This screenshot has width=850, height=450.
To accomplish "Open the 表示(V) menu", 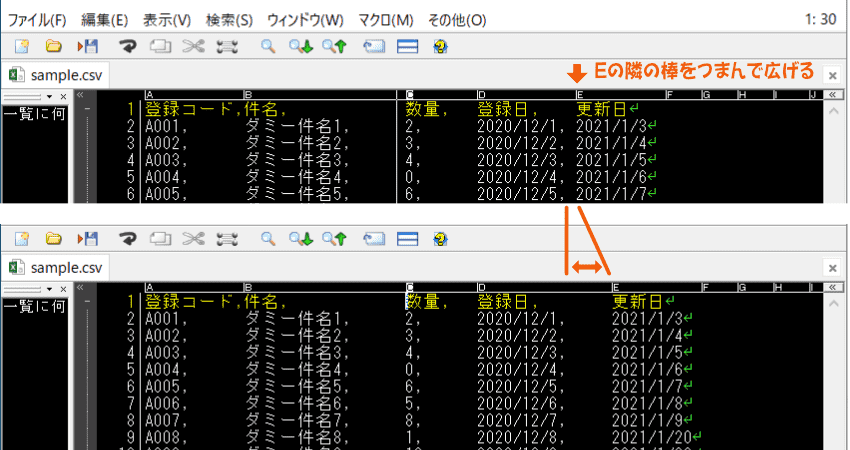I will pyautogui.click(x=167, y=20).
